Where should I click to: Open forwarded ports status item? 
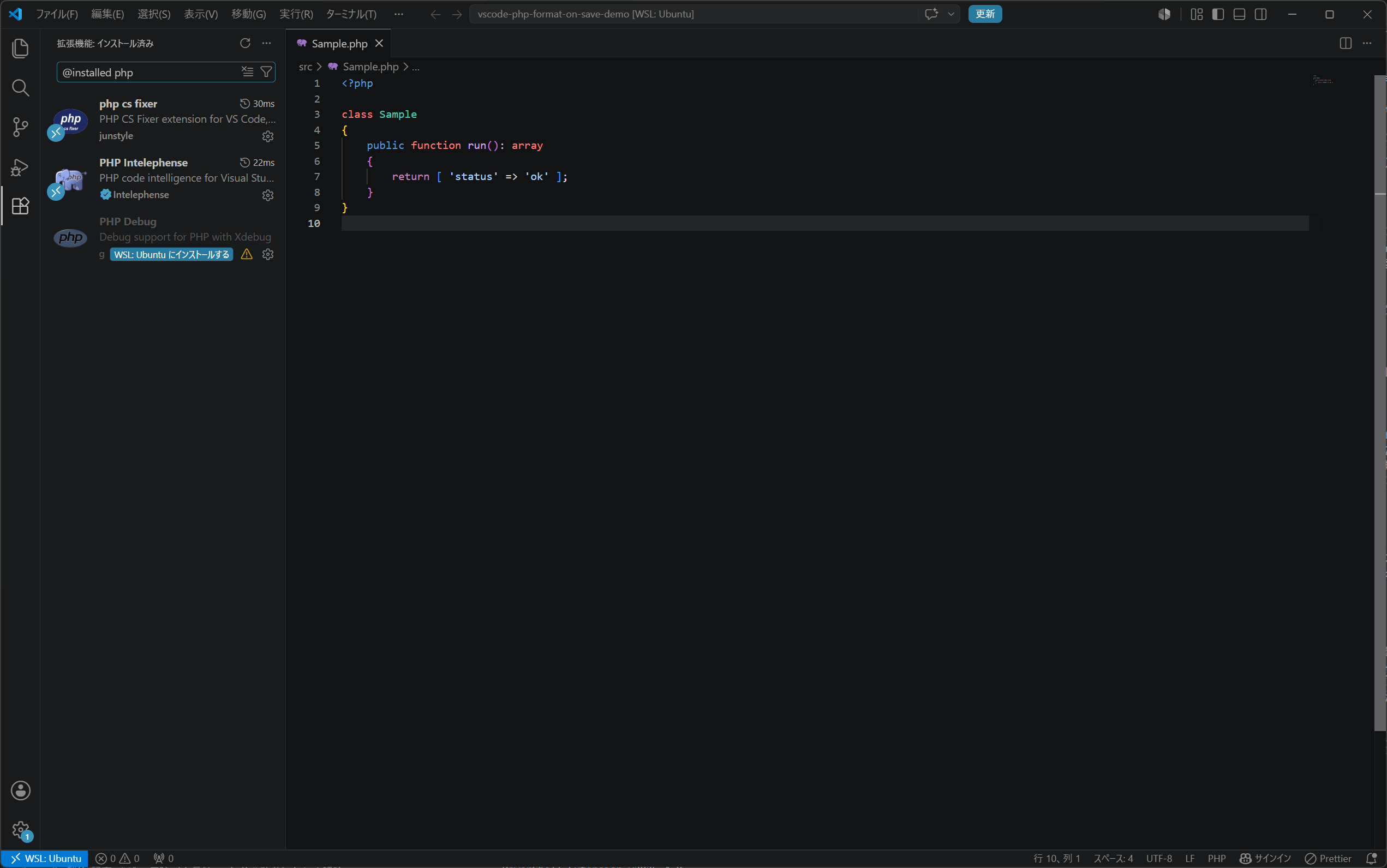tap(164, 858)
